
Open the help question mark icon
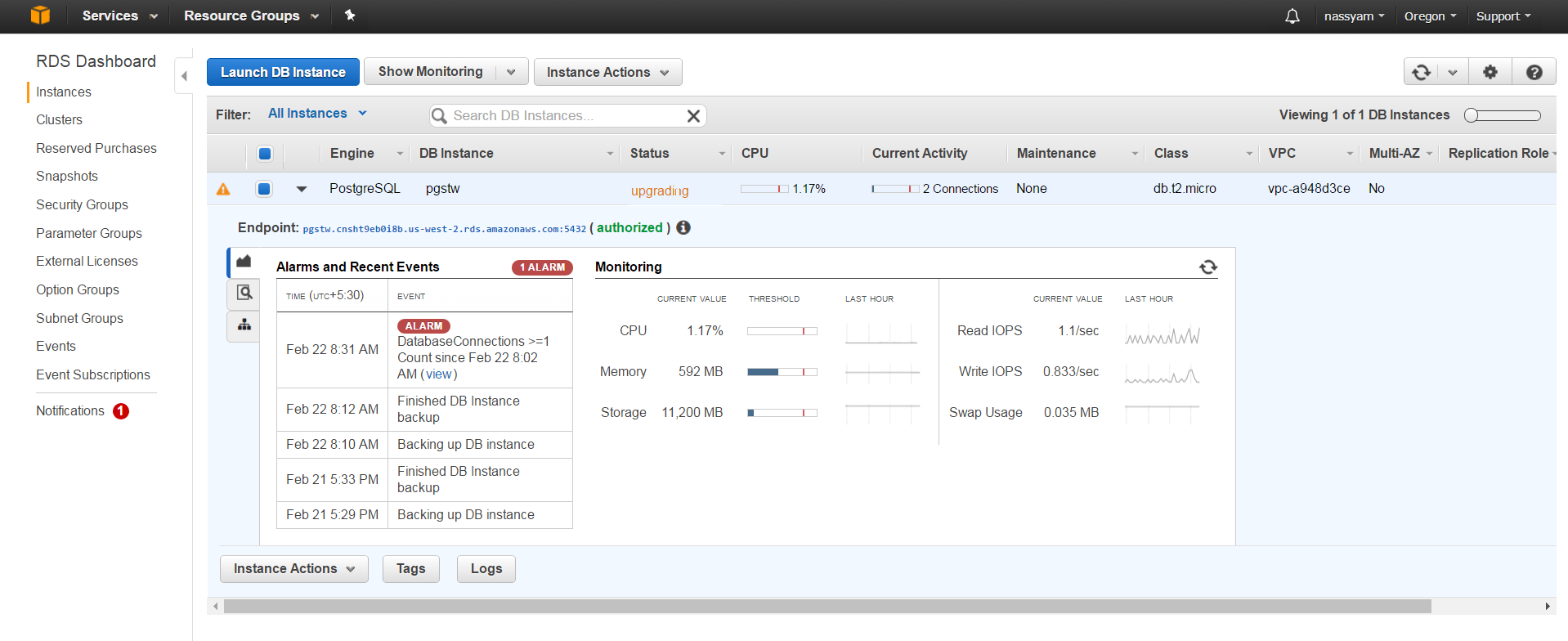(1534, 72)
